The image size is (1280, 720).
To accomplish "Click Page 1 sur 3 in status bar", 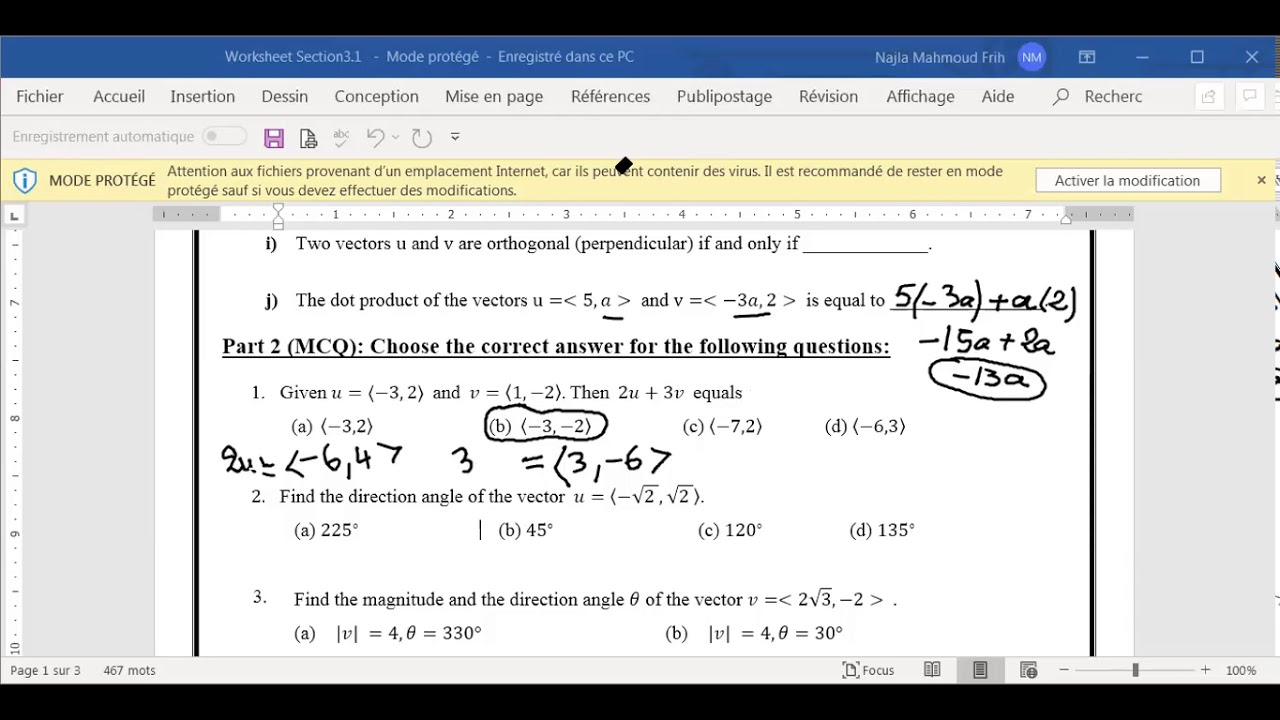I will pos(45,670).
